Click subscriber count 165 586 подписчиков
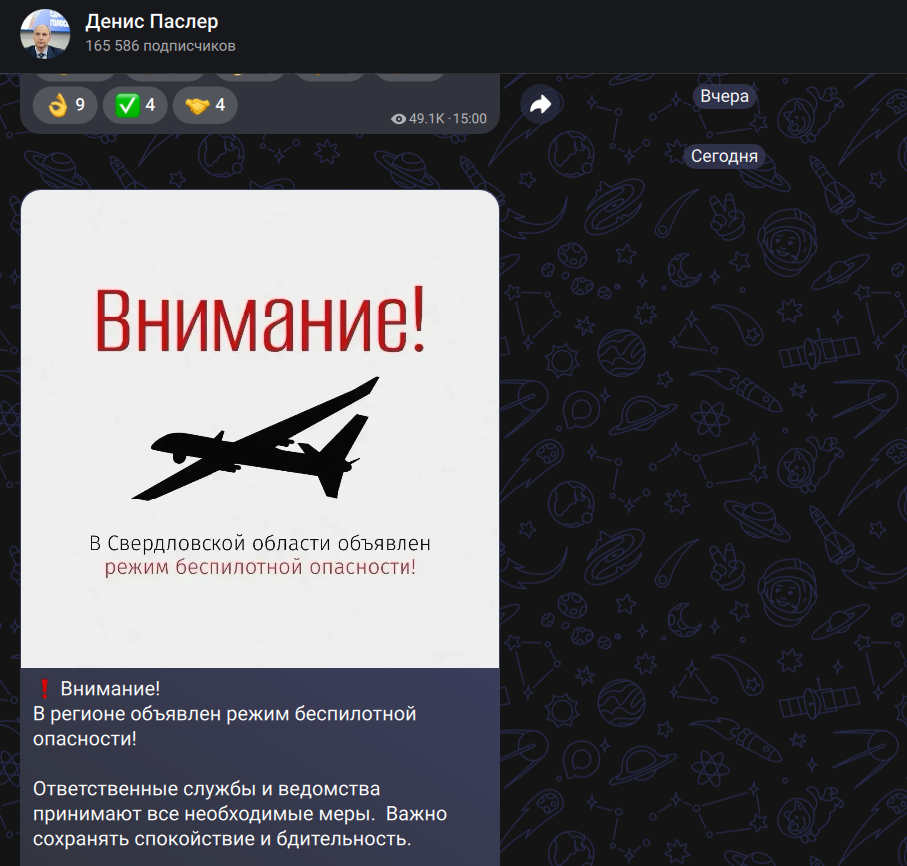907x866 pixels. [160, 46]
